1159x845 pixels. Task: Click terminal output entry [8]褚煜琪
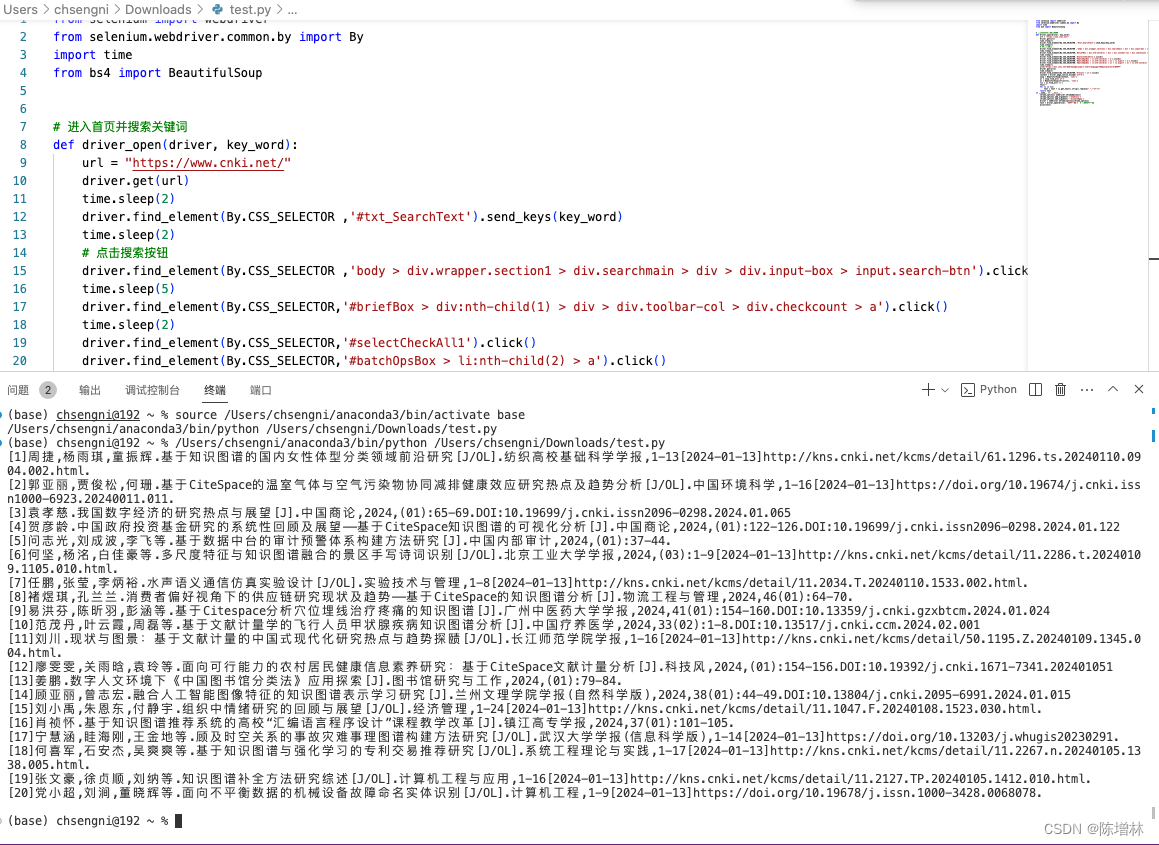[430, 597]
